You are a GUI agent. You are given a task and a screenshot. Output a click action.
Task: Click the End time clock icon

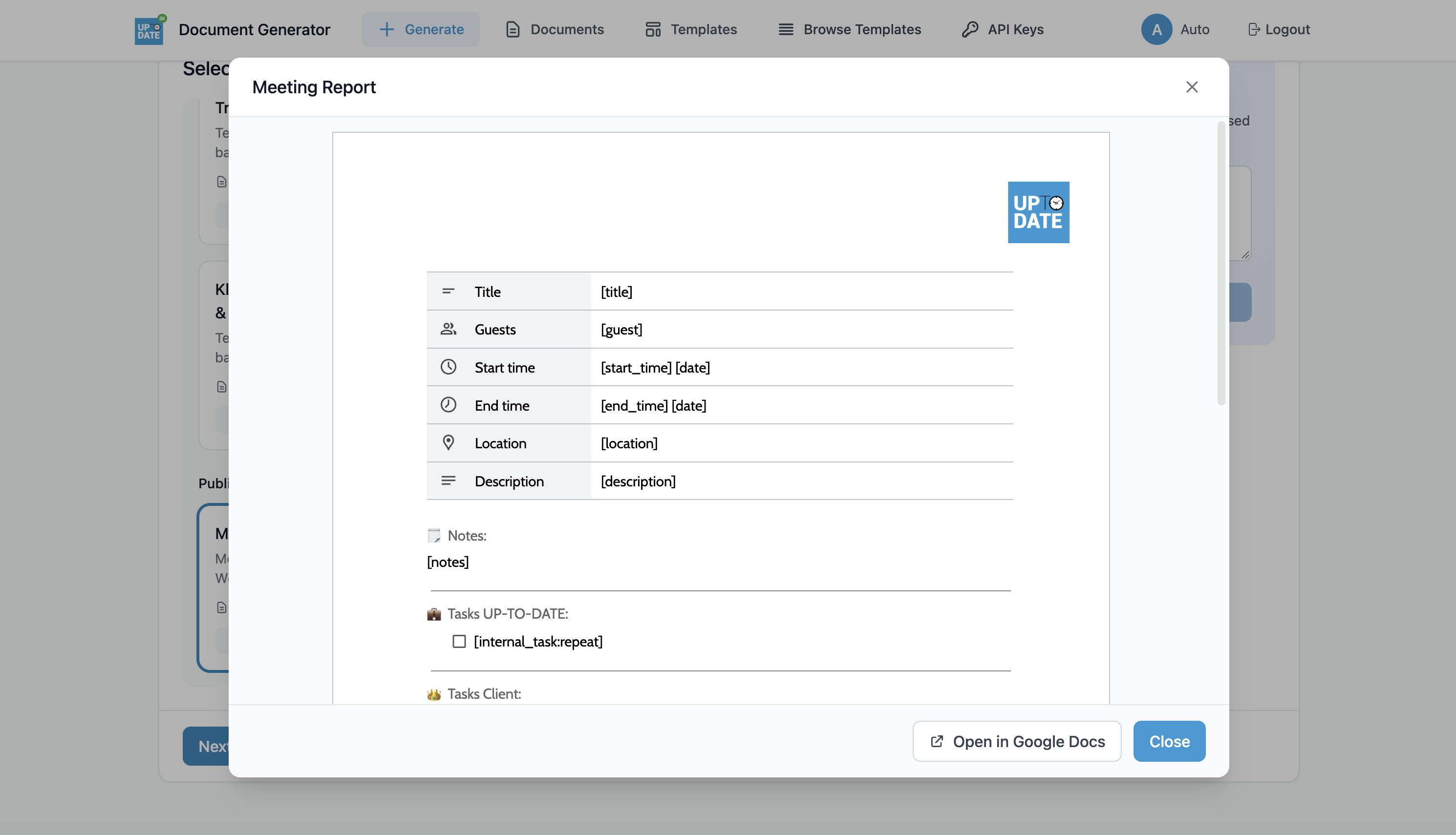coord(448,405)
